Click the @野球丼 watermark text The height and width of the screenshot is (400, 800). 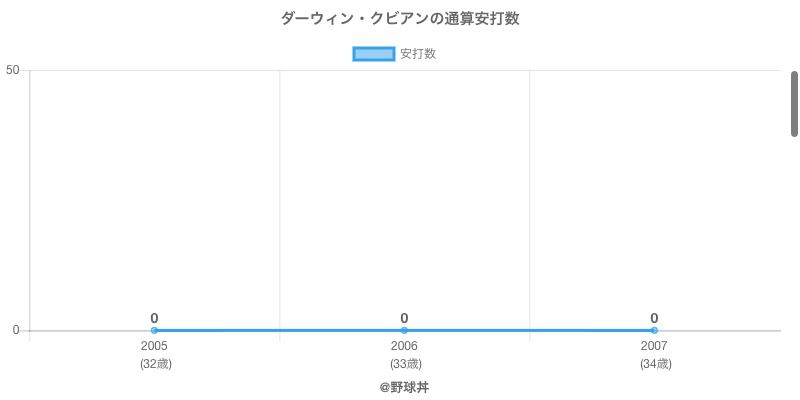404,387
